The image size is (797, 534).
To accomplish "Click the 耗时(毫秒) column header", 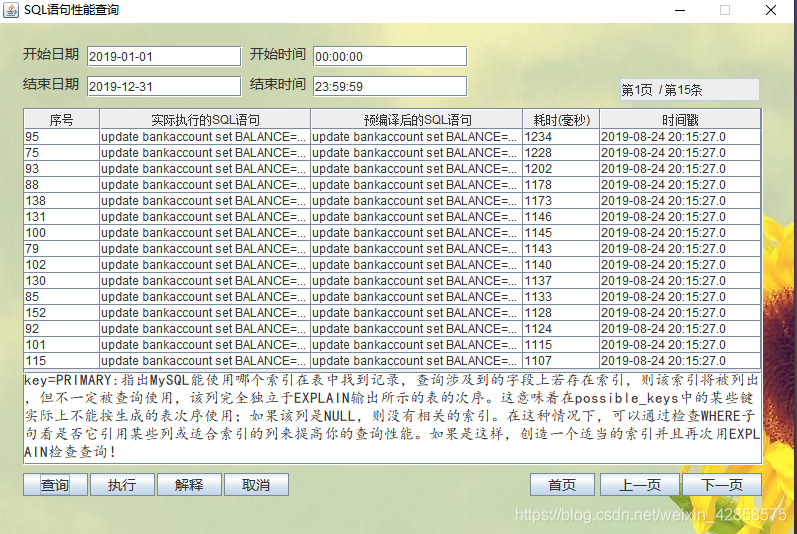I will click(561, 120).
